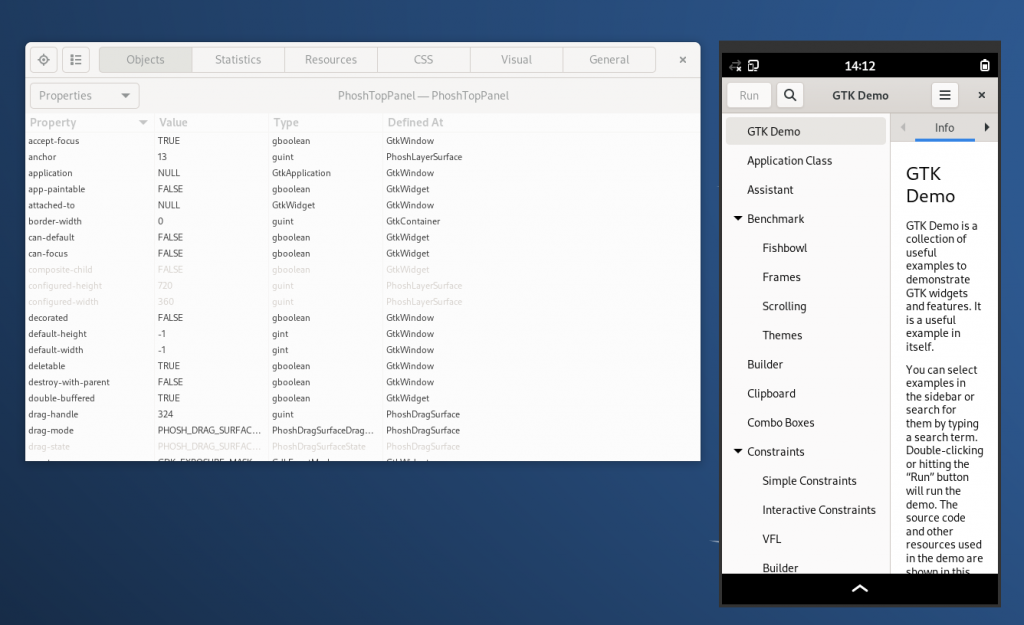
Task: Switch to the Statistics tab
Action: click(x=238, y=59)
